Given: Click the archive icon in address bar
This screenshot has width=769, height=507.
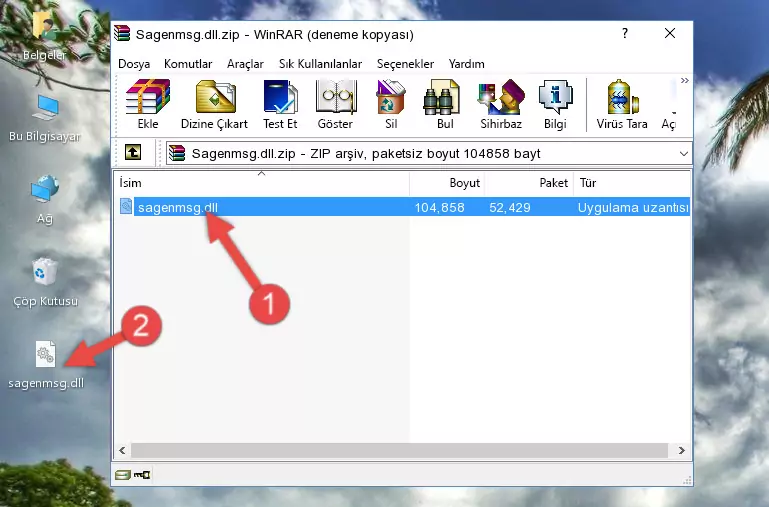Looking at the screenshot, I should click(x=177, y=153).
